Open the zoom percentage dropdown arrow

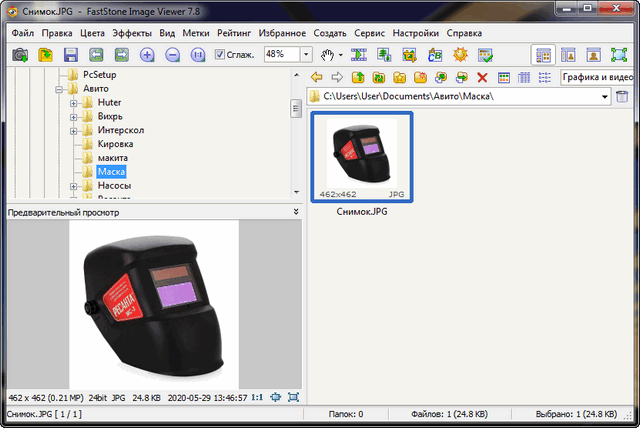tap(306, 54)
